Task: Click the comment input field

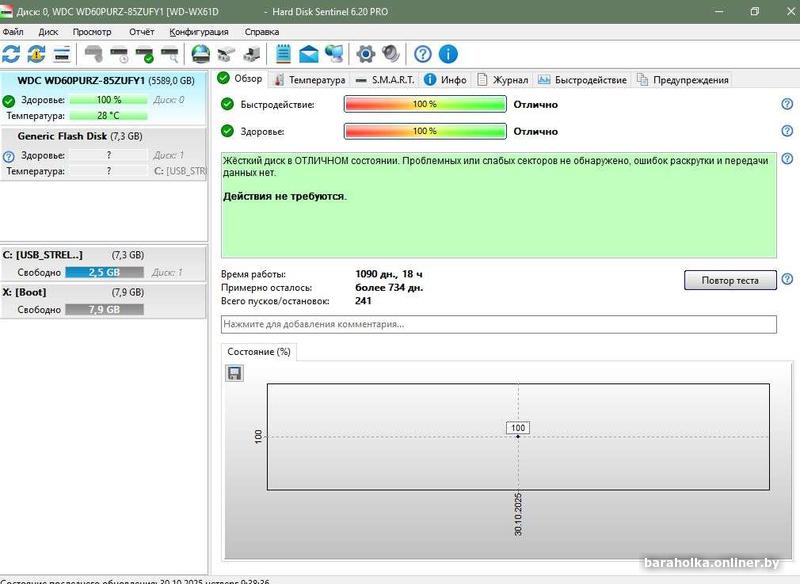Action: coord(498,325)
